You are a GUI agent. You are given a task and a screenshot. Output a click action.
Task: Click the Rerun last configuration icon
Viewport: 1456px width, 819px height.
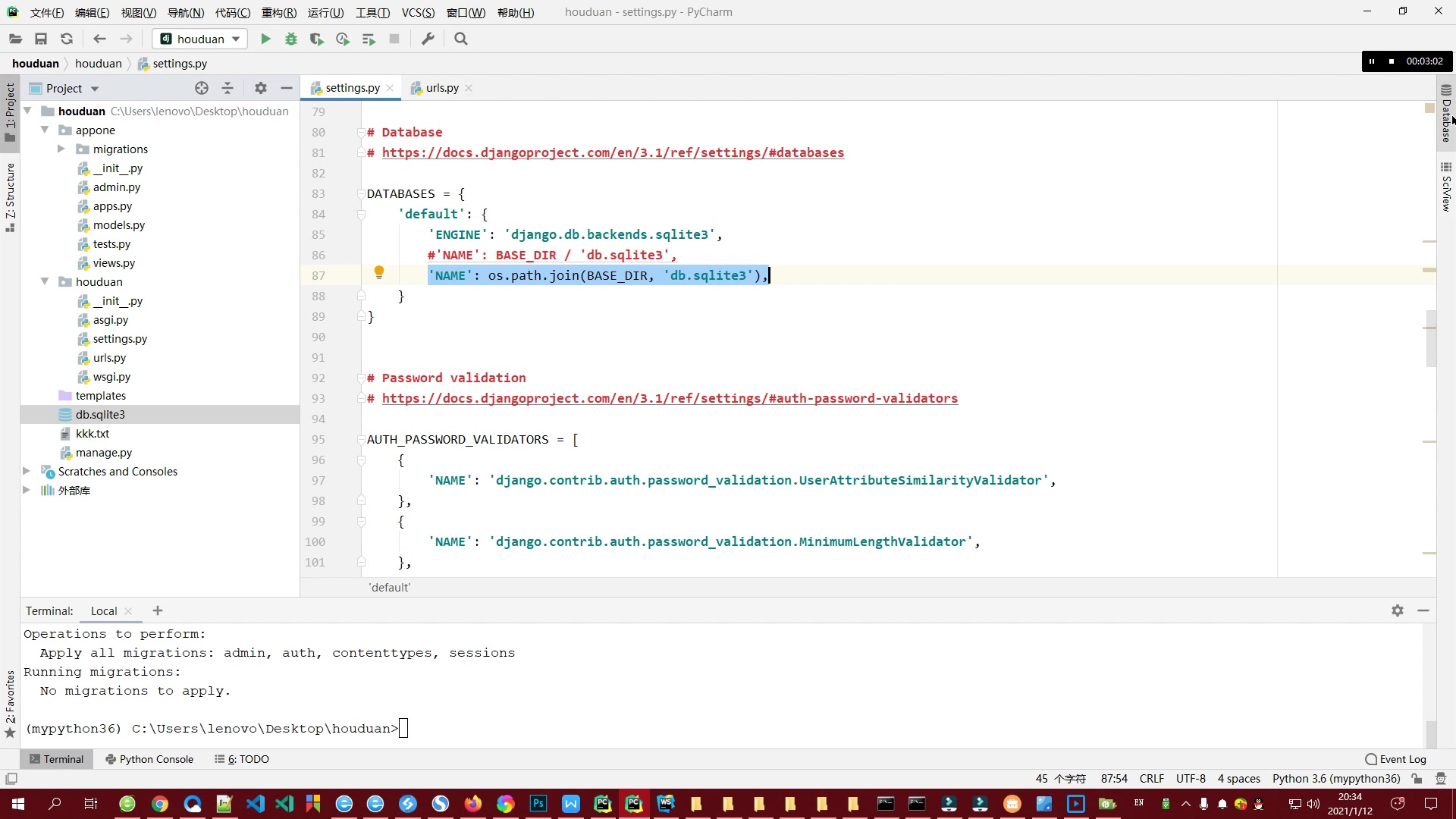[66, 39]
